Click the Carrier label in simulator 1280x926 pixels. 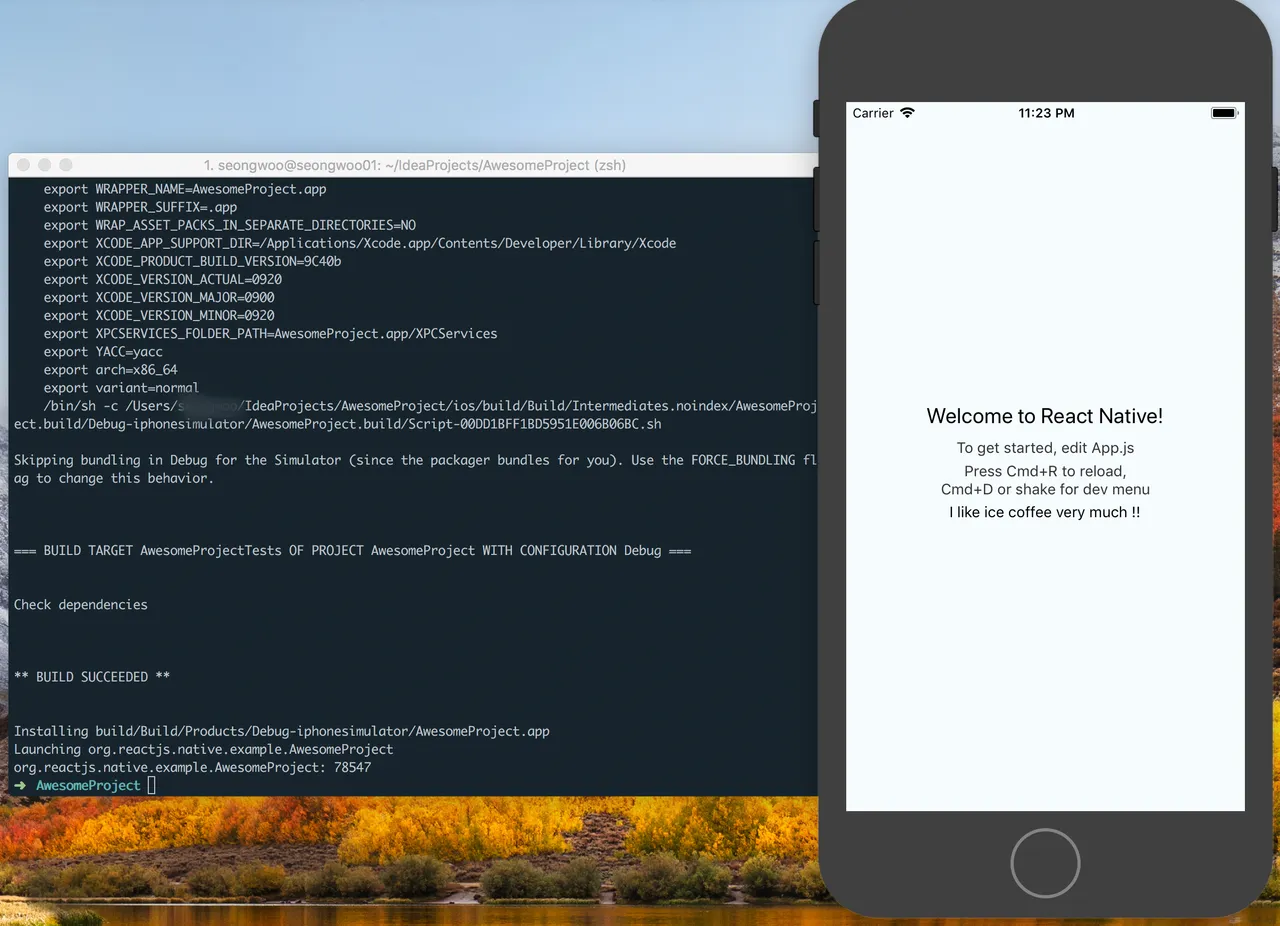pos(873,113)
